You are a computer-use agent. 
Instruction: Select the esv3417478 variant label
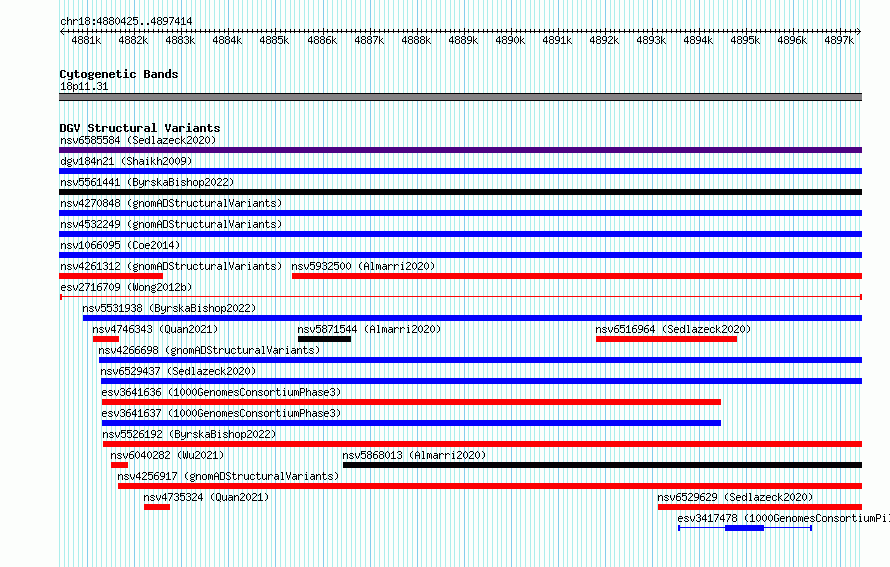783,518
